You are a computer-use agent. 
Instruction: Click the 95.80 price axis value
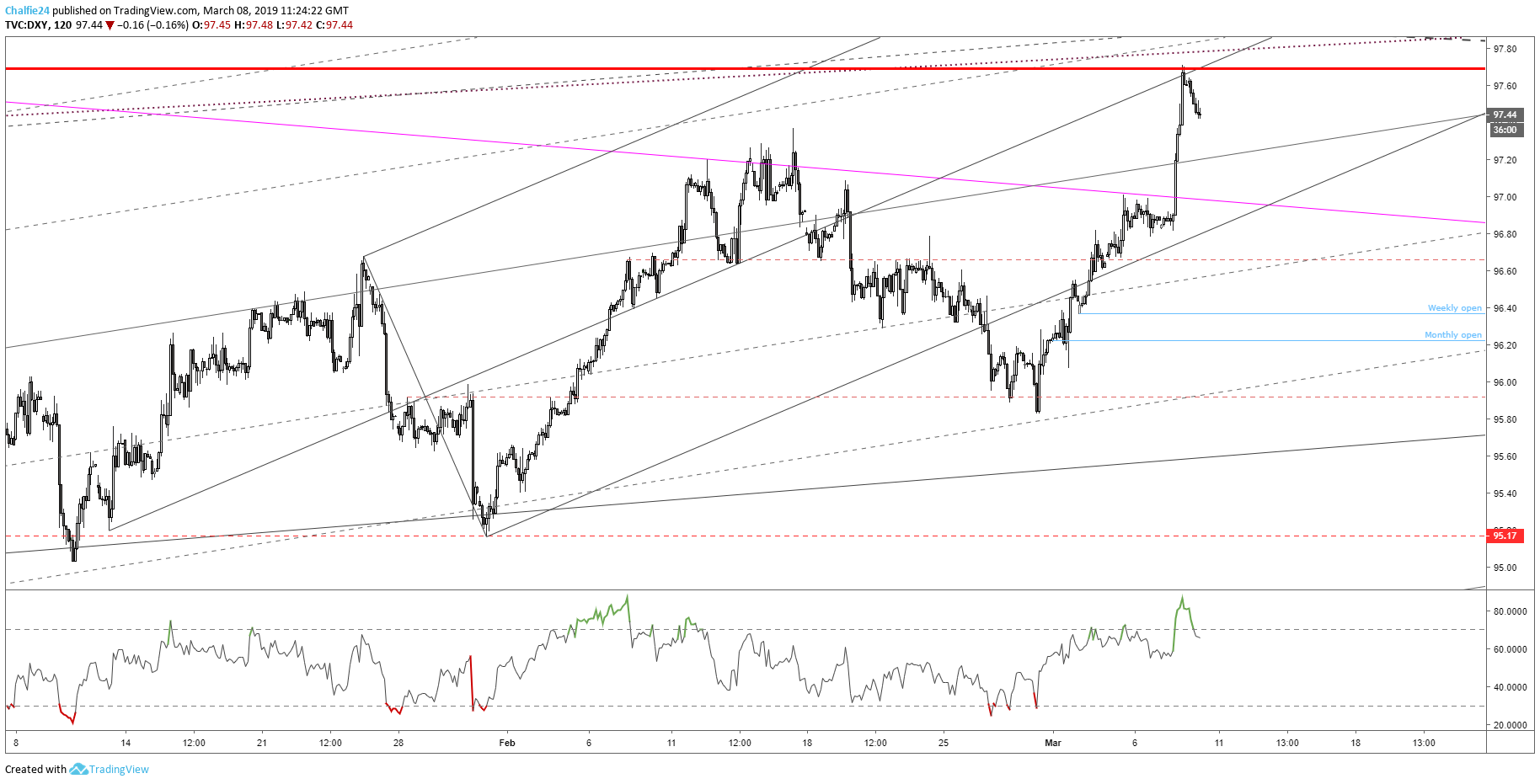tap(1505, 419)
